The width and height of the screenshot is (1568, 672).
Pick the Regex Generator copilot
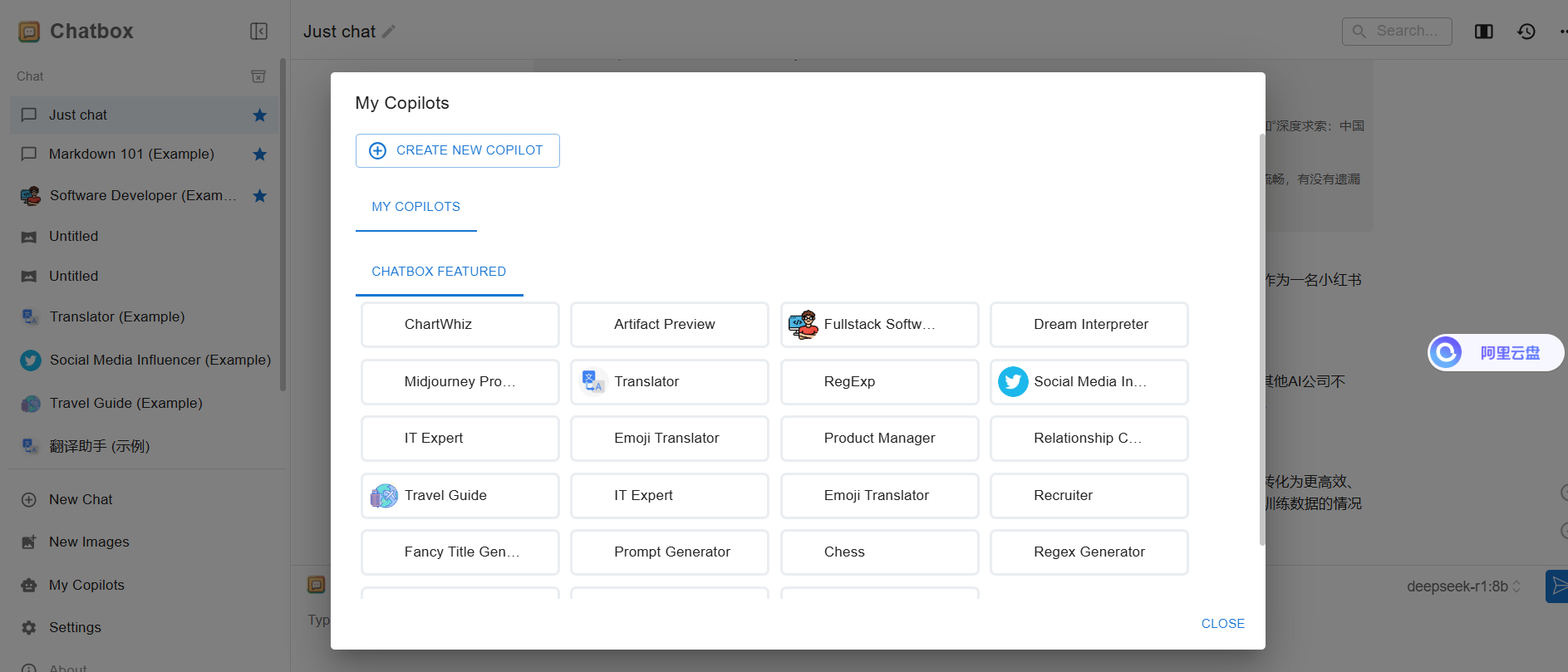[x=1089, y=552]
